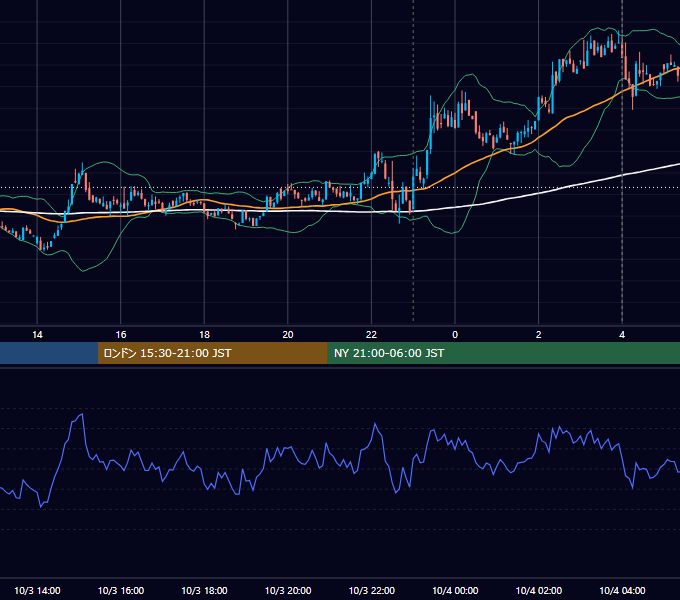Viewport: 680px width, 600px height.
Task: Click the 10/3 14:00 label on indicator axis
Action: 37,590
